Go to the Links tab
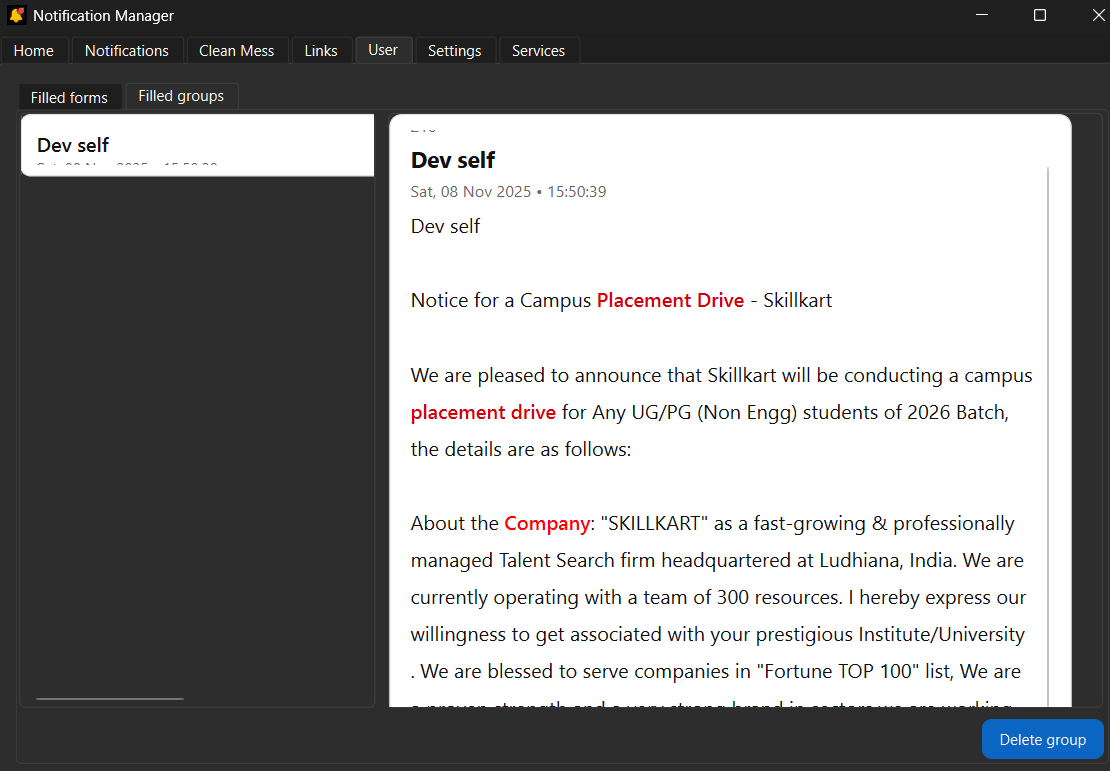 321,51
